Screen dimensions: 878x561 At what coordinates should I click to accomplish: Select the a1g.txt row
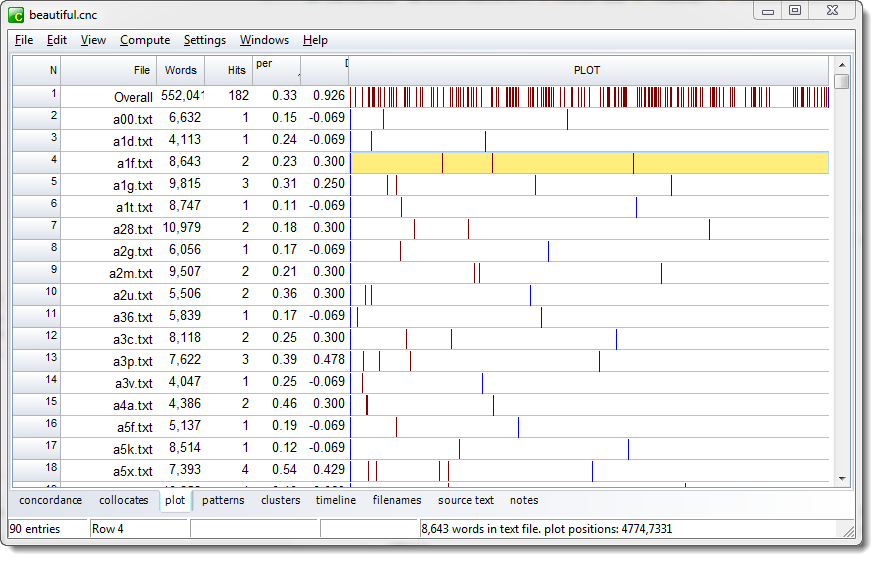[133, 185]
